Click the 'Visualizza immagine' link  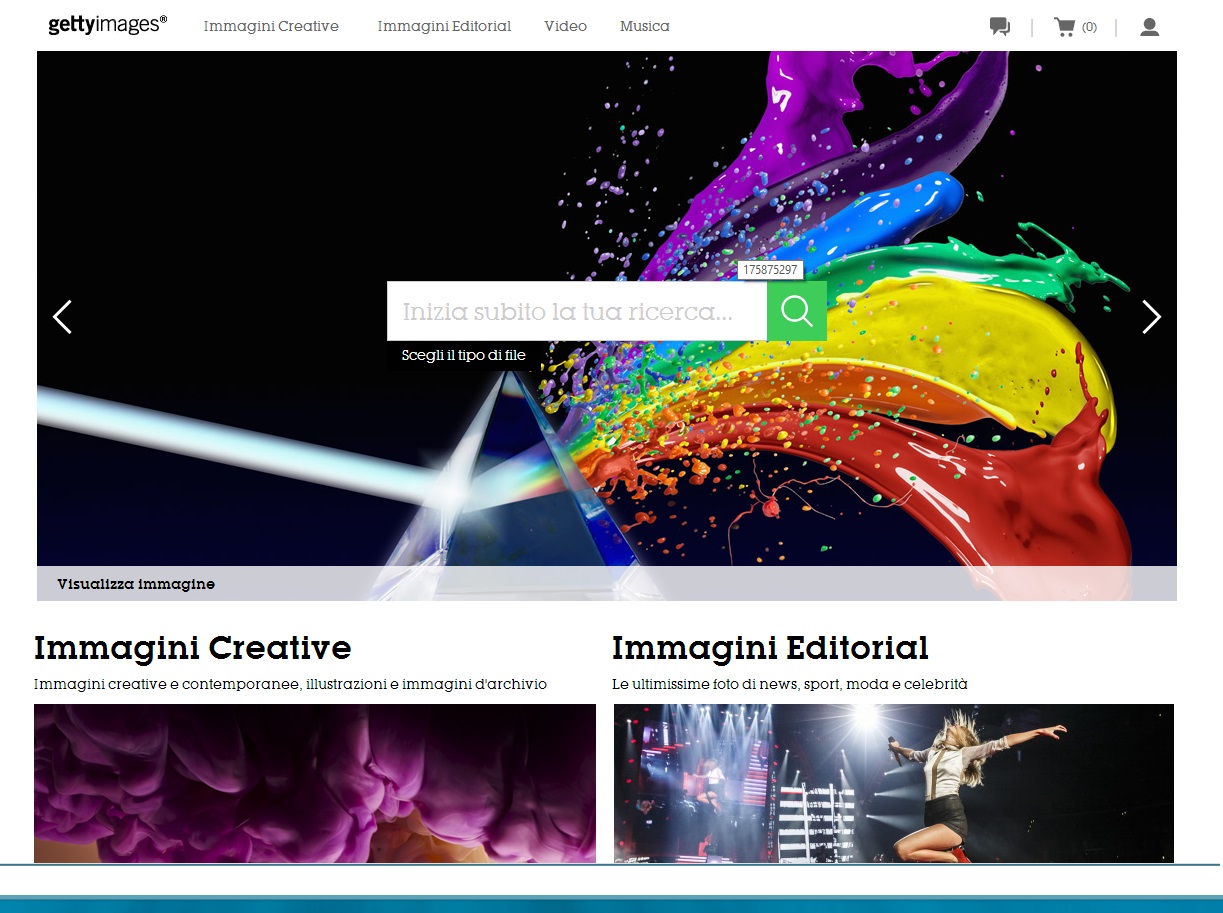136,584
